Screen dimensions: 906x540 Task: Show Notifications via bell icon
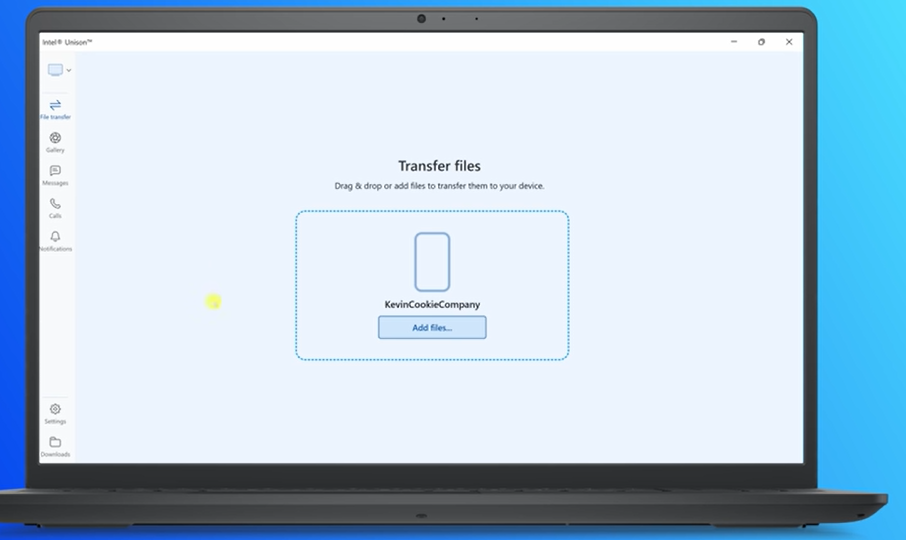pos(55,240)
